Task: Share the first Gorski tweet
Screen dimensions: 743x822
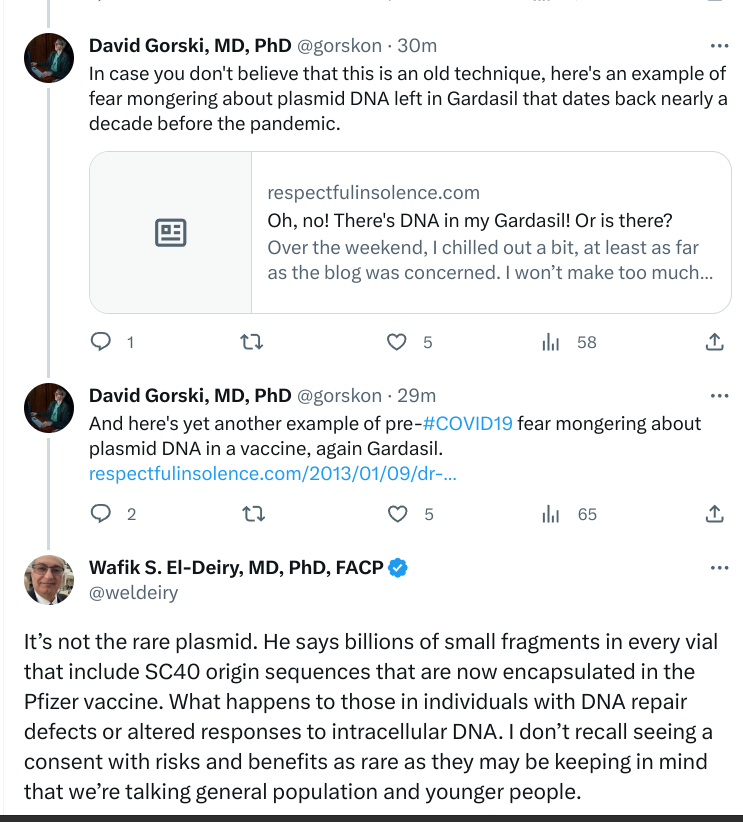Action: (x=714, y=342)
